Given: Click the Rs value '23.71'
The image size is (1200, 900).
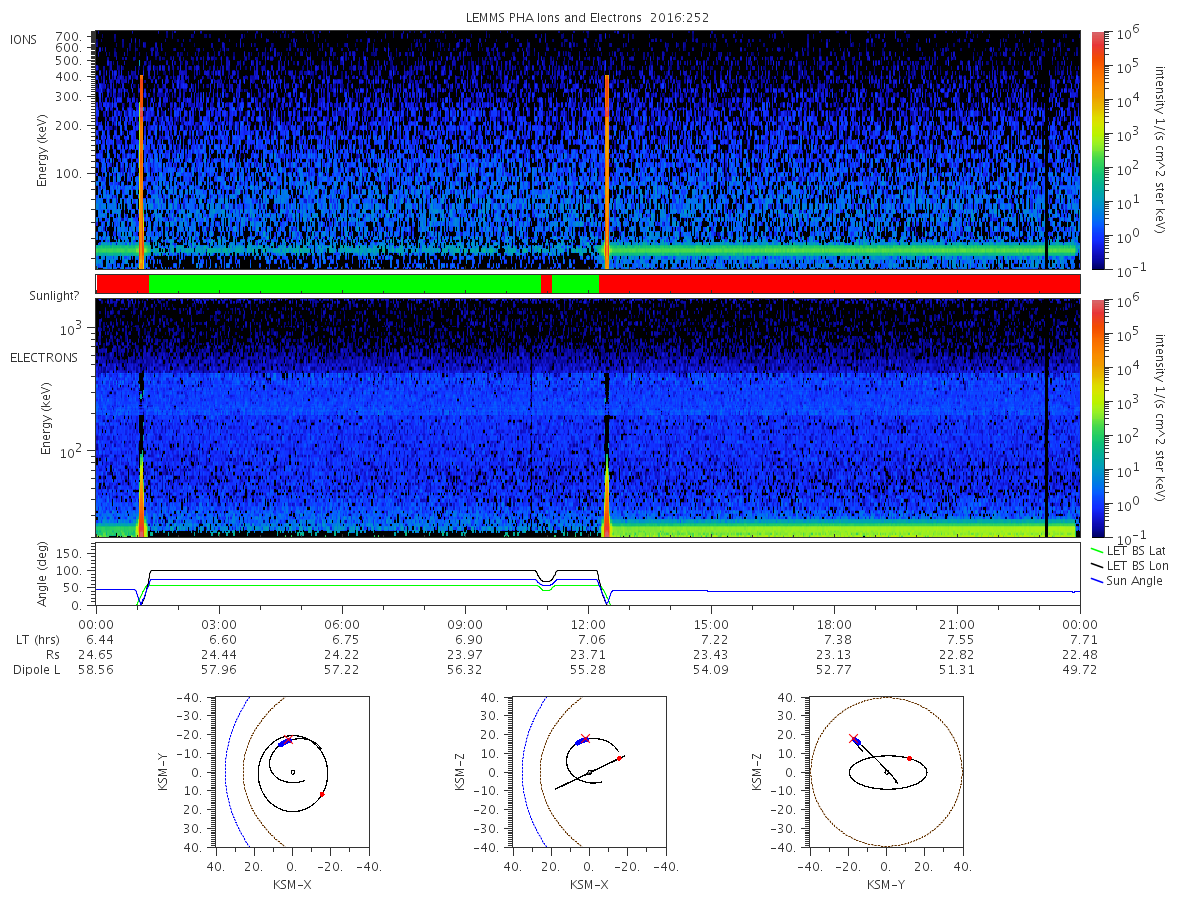Looking at the screenshot, I should coord(588,654).
